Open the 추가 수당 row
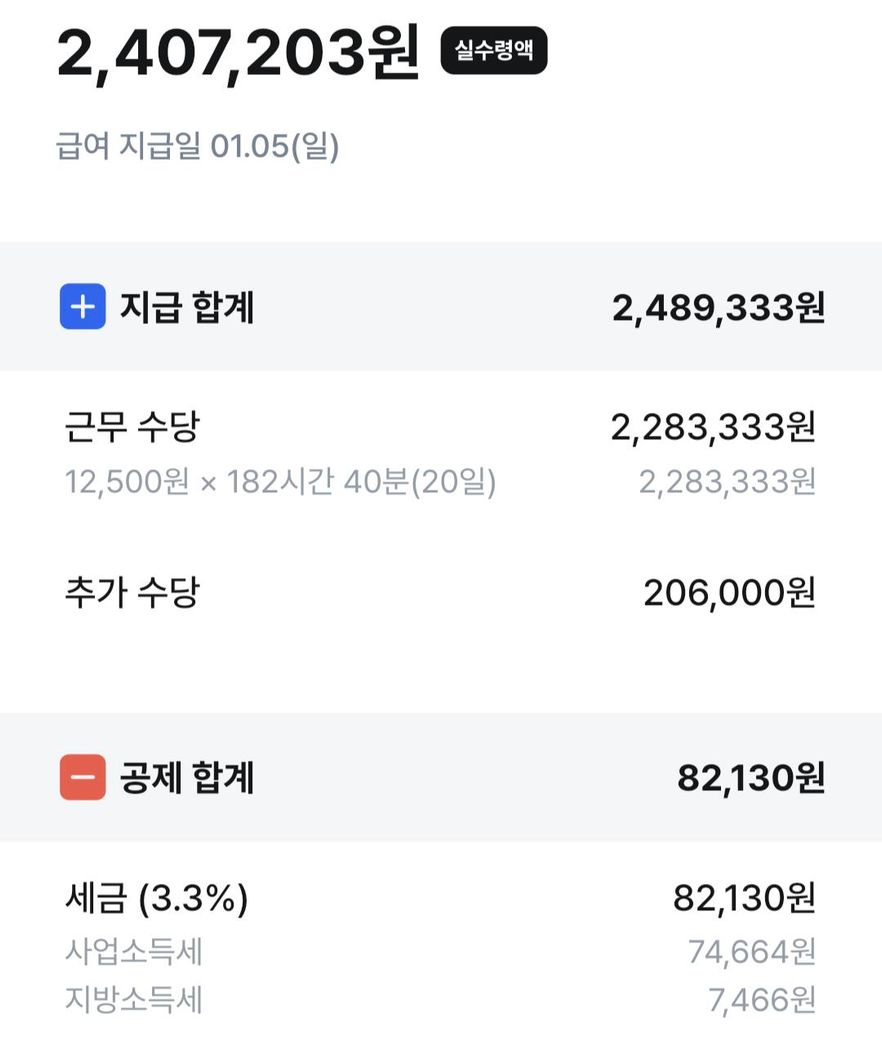 tap(132, 592)
